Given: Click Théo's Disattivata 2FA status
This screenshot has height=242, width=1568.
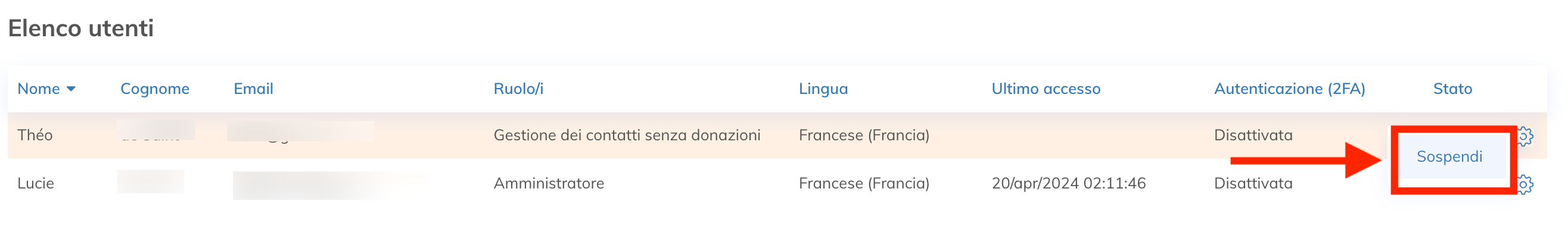Looking at the screenshot, I should pyautogui.click(x=1253, y=135).
